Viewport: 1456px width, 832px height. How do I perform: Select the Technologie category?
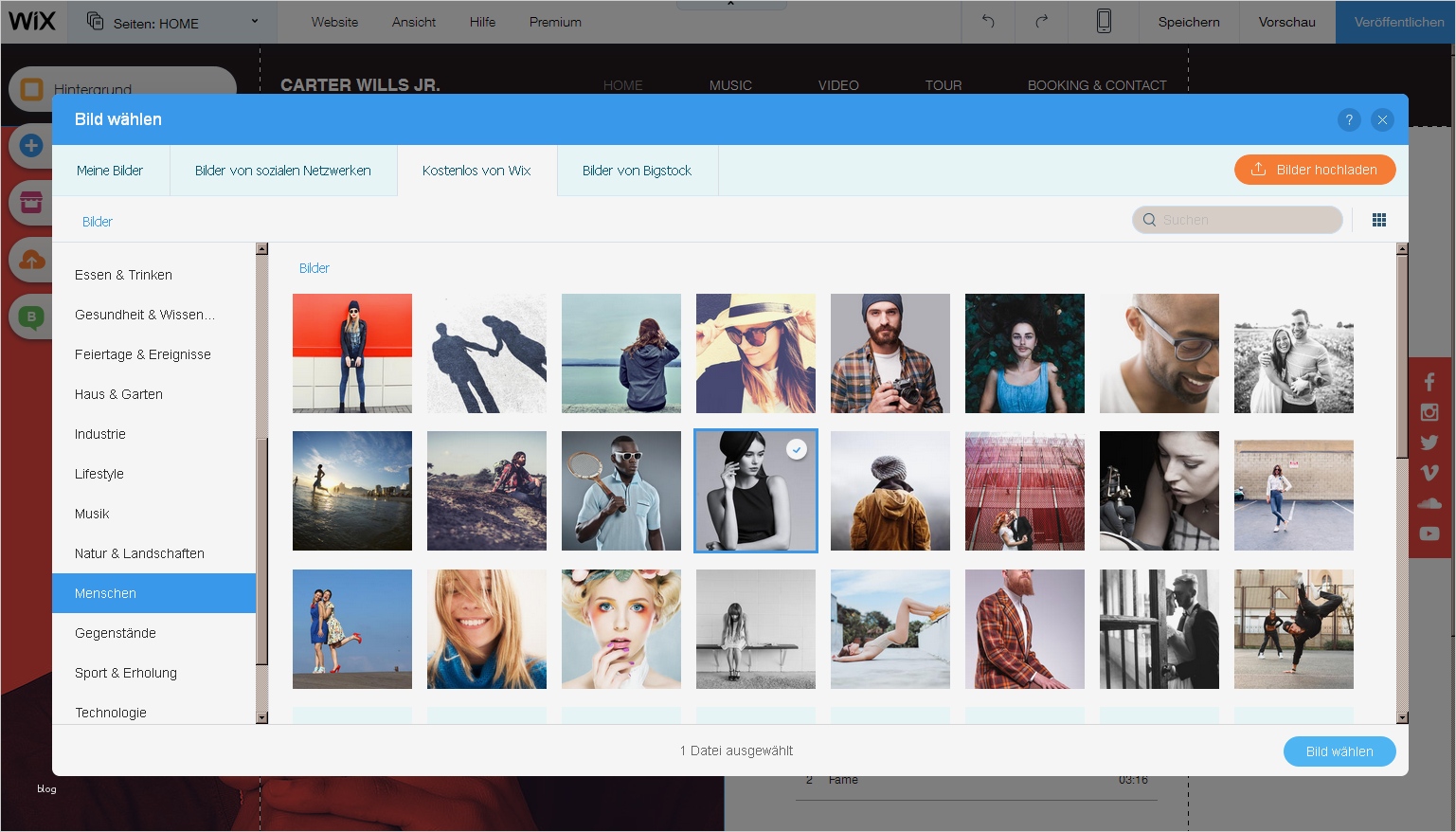pos(154,712)
